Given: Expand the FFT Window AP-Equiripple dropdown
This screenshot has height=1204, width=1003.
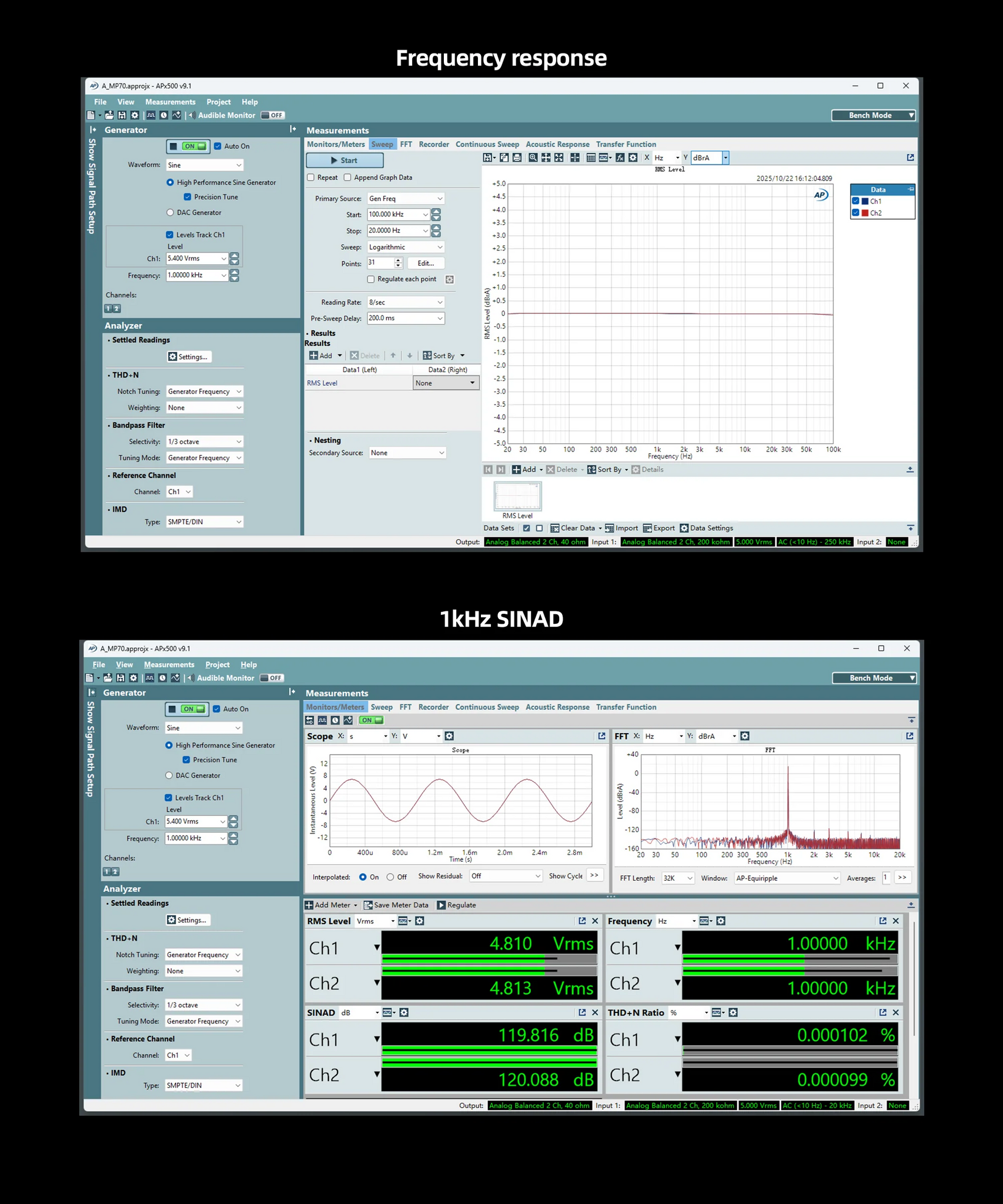Looking at the screenshot, I should [x=787, y=878].
